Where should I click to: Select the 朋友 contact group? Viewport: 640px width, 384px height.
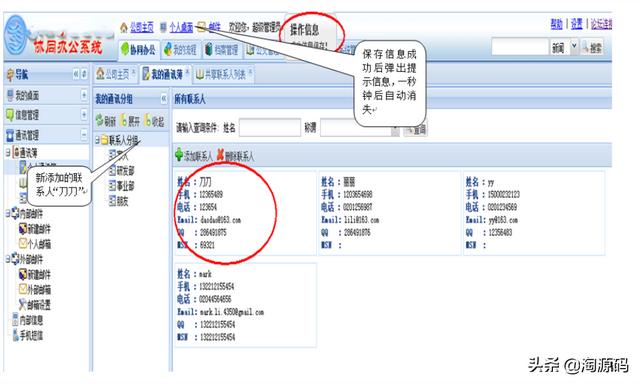click(x=122, y=201)
